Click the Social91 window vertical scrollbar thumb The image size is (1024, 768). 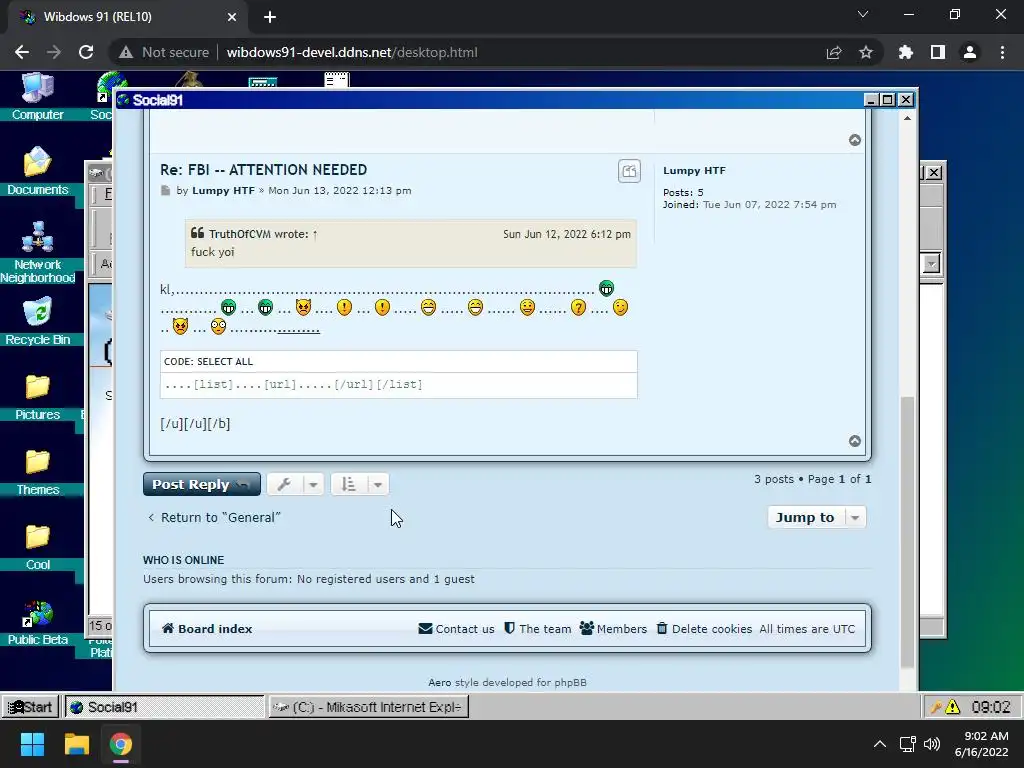tap(907, 532)
